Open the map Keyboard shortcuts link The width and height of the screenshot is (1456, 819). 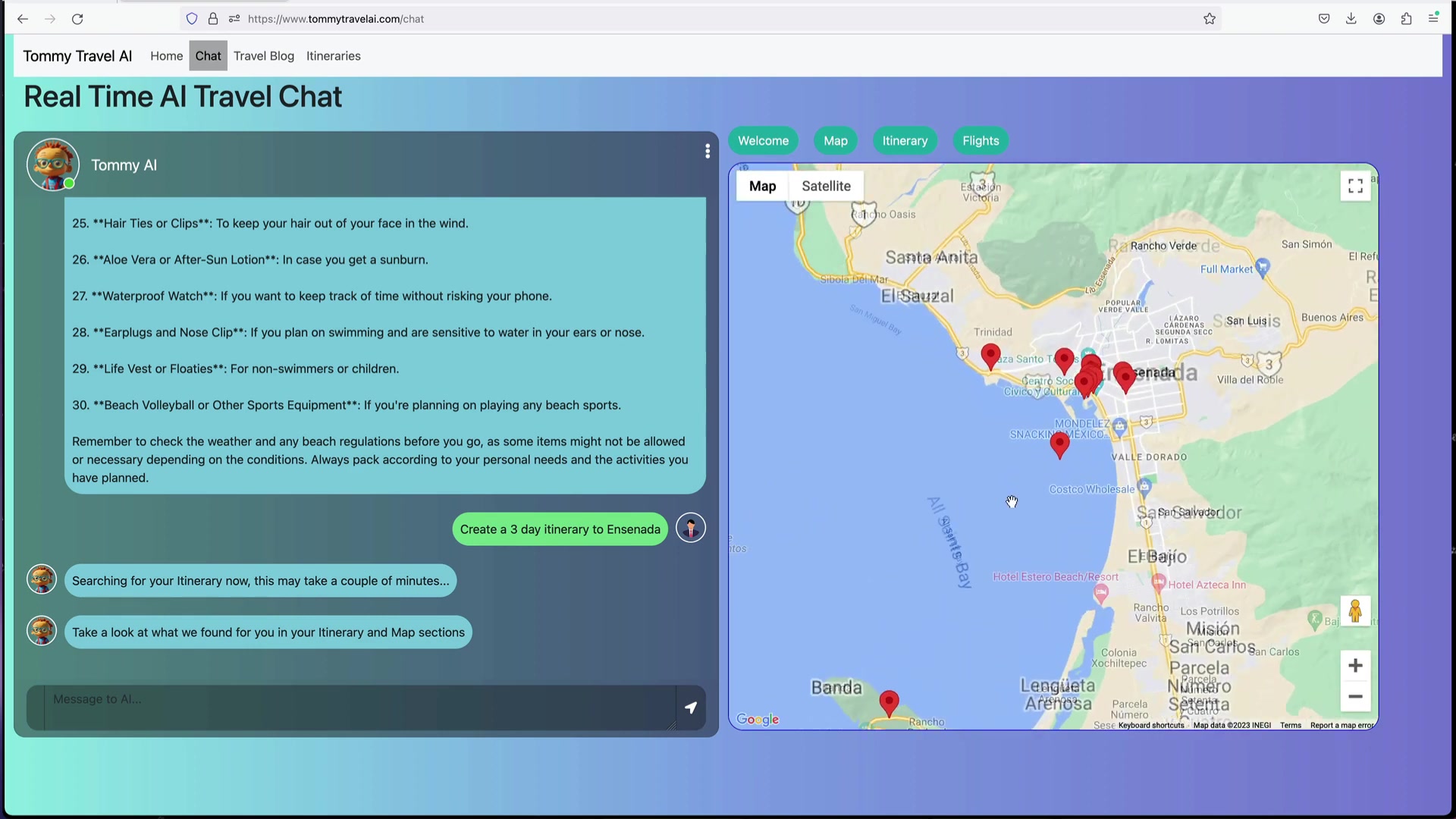tap(1150, 726)
